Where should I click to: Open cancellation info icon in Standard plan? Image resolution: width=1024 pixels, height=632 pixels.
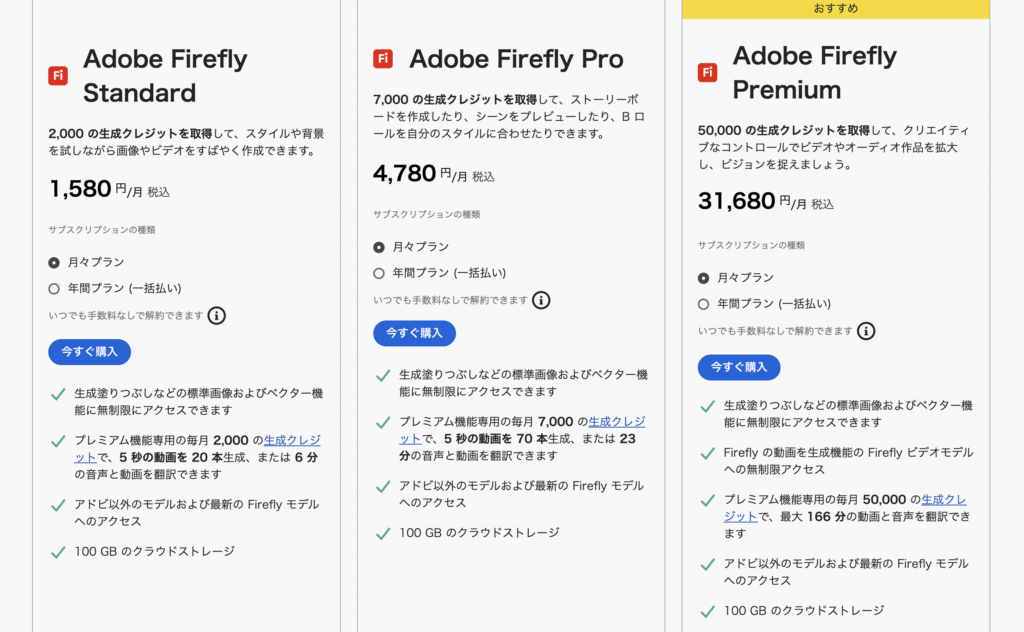pos(217,316)
